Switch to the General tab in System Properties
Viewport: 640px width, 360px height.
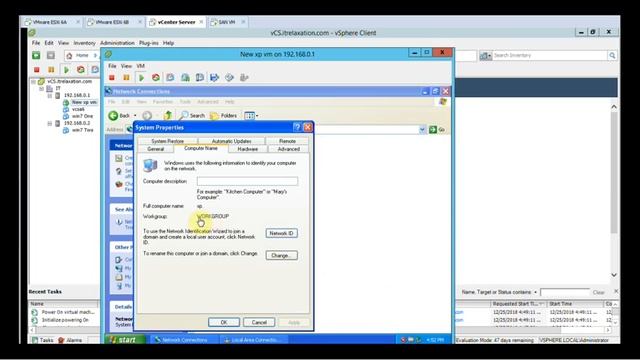[x=156, y=149]
